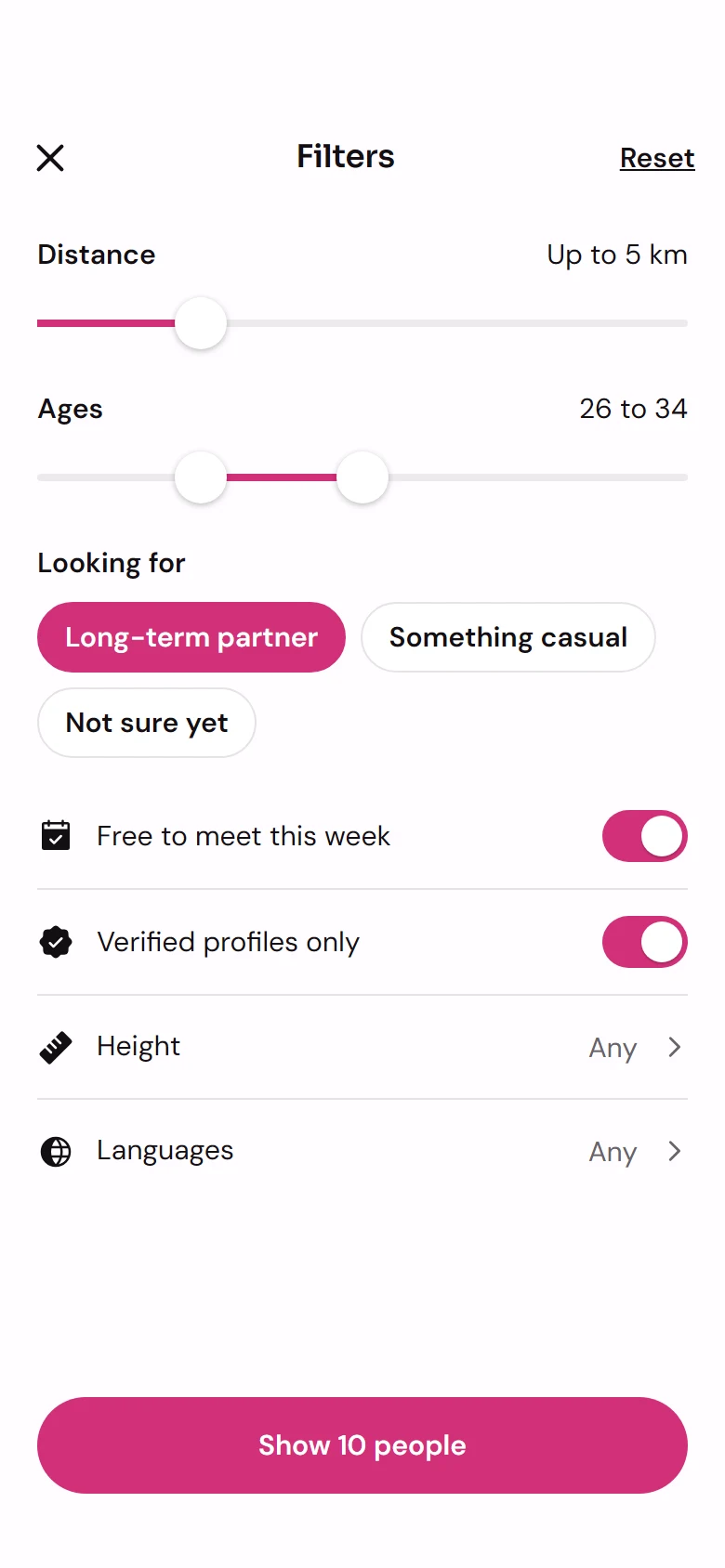Click the ruler icon beside Height
Image resolution: width=725 pixels, height=1568 pixels.
click(56, 1047)
